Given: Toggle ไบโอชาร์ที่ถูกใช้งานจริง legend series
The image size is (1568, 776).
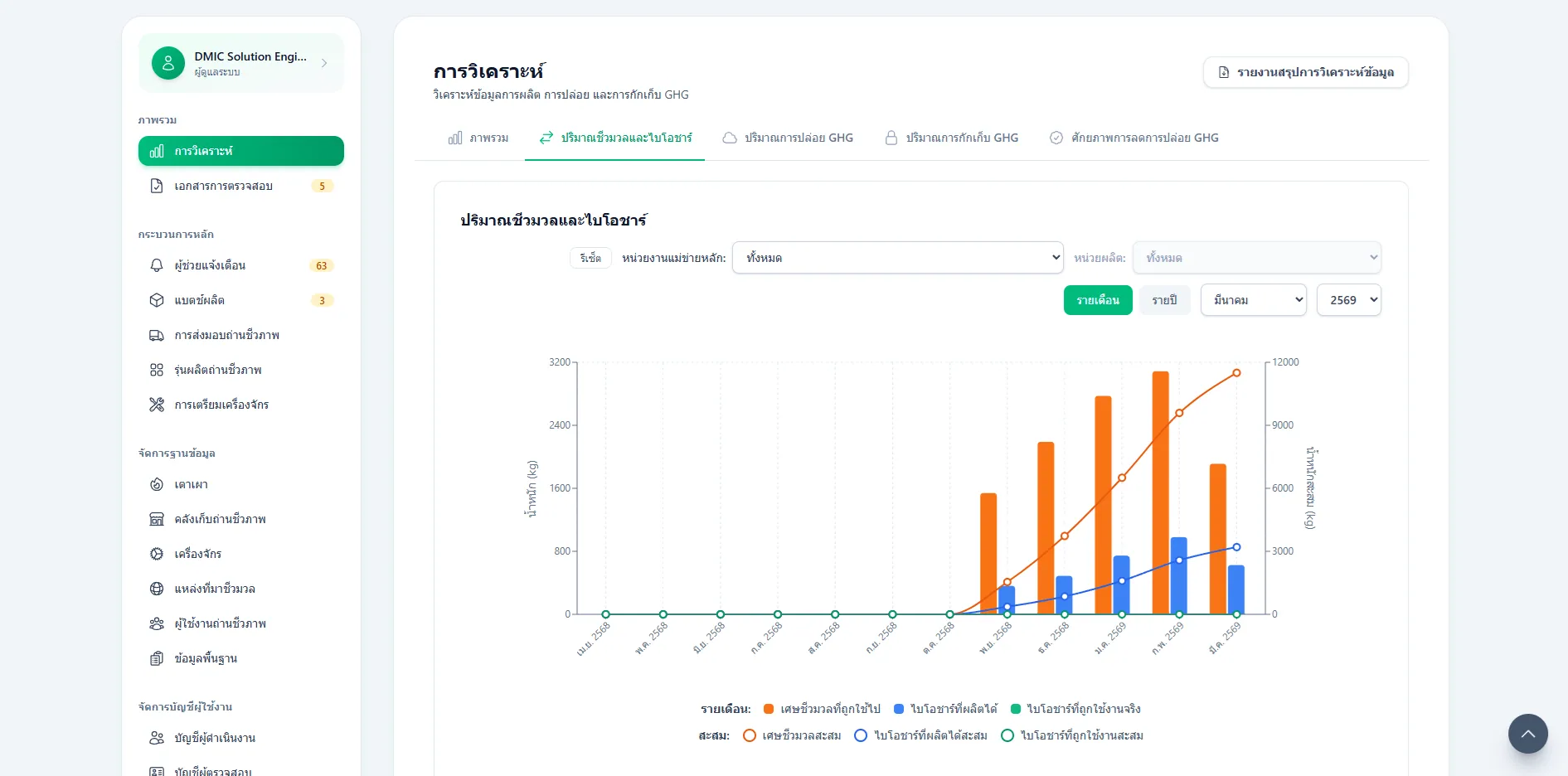Looking at the screenshot, I should click(x=1076, y=709).
